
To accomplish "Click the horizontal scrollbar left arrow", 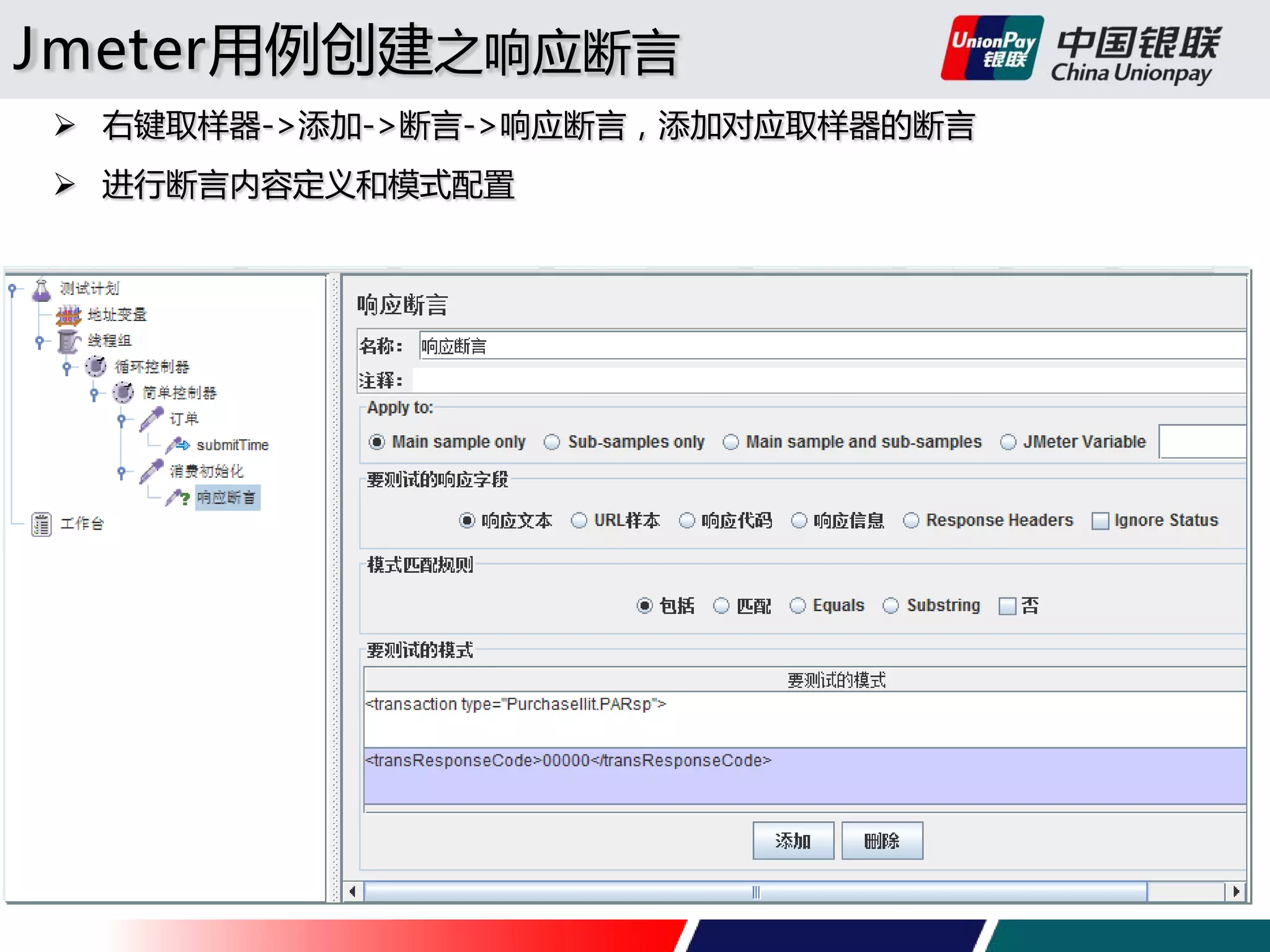I will tap(353, 892).
